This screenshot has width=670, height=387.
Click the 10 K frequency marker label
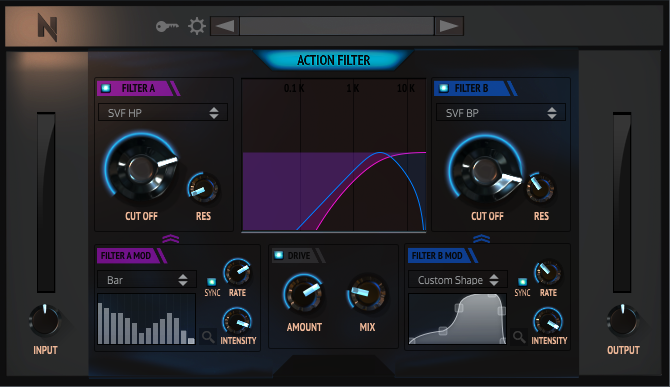406,88
